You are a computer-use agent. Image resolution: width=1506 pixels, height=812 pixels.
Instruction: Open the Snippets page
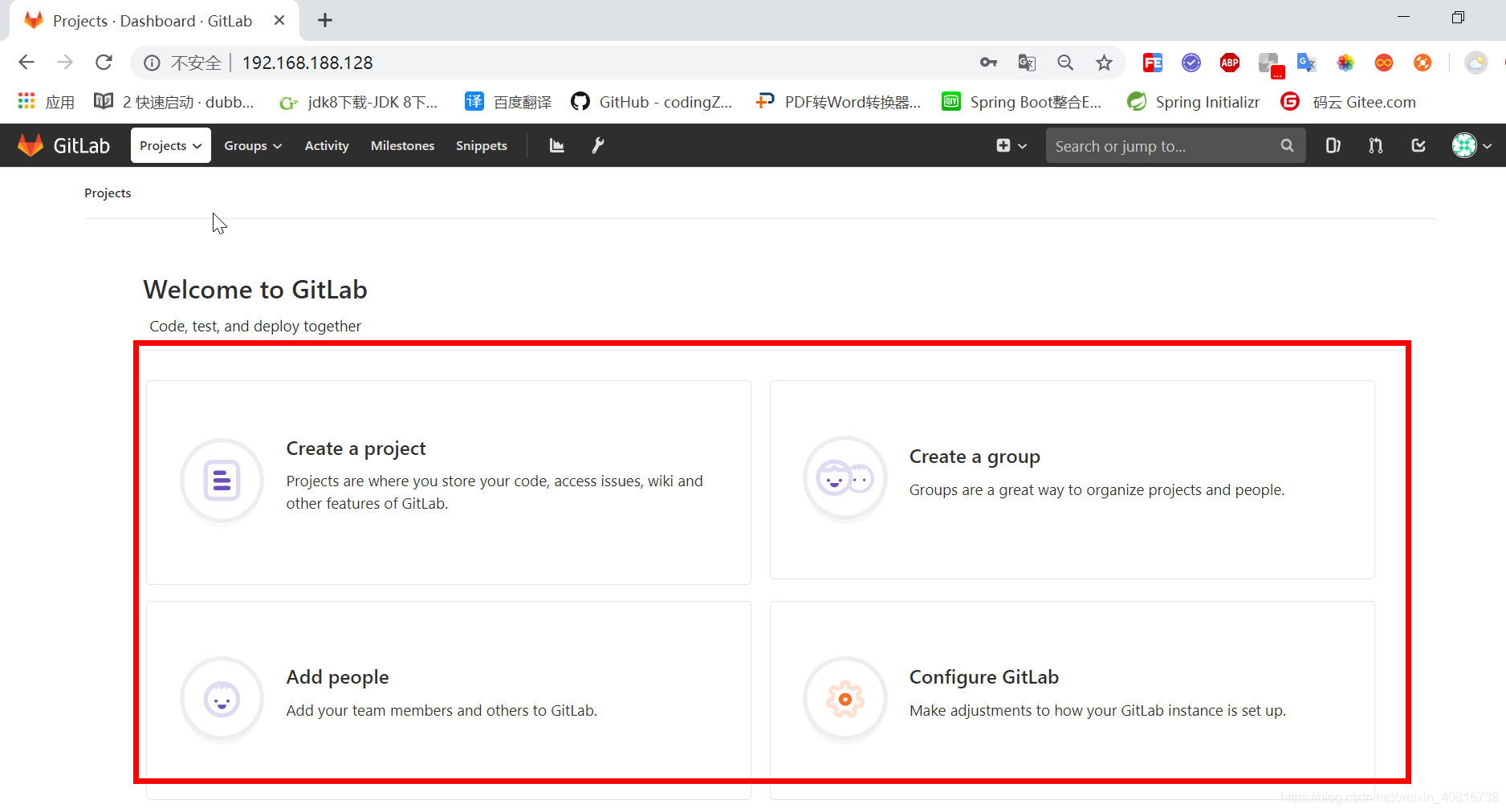coord(481,145)
